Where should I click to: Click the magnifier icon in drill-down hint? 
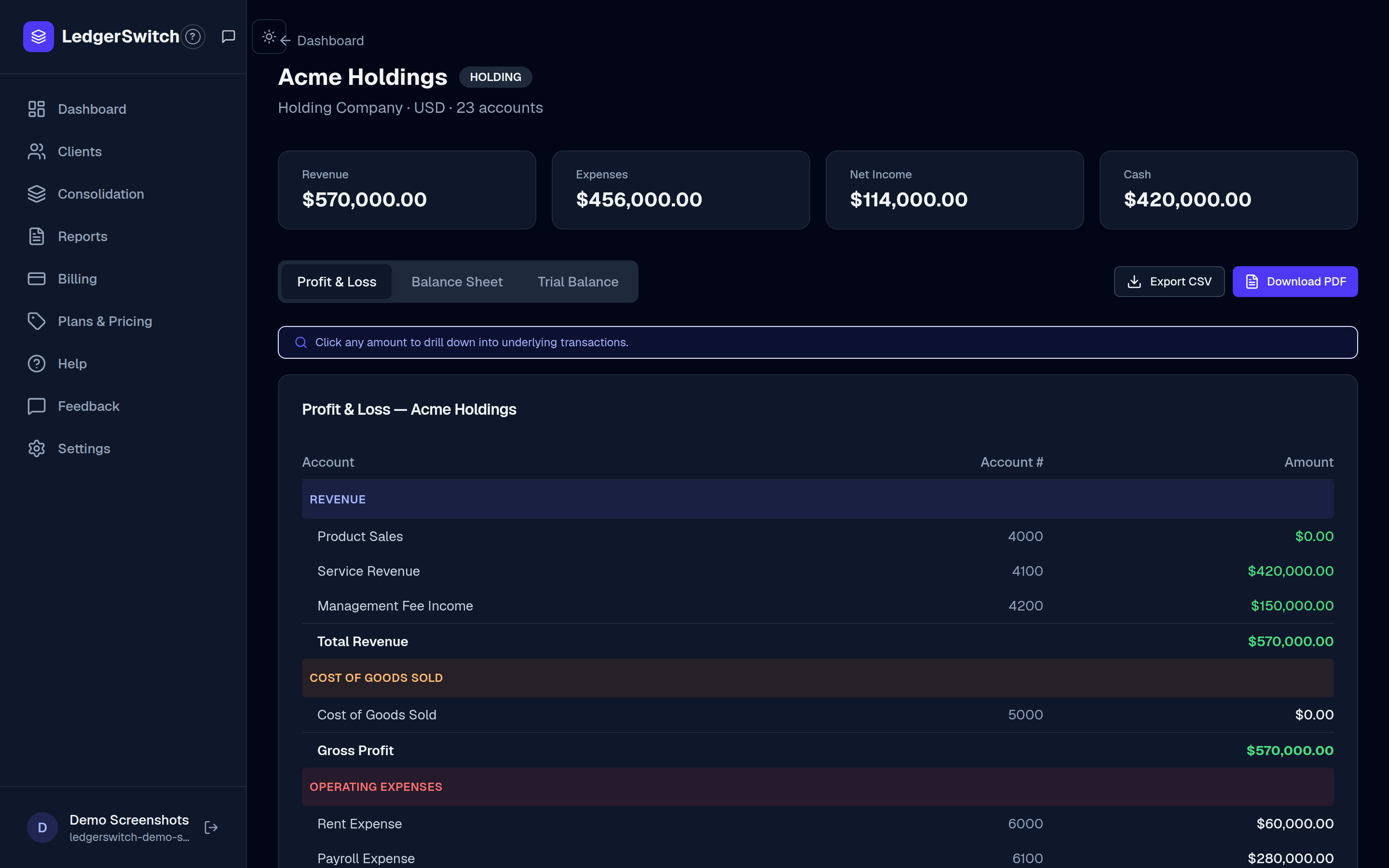point(301,343)
